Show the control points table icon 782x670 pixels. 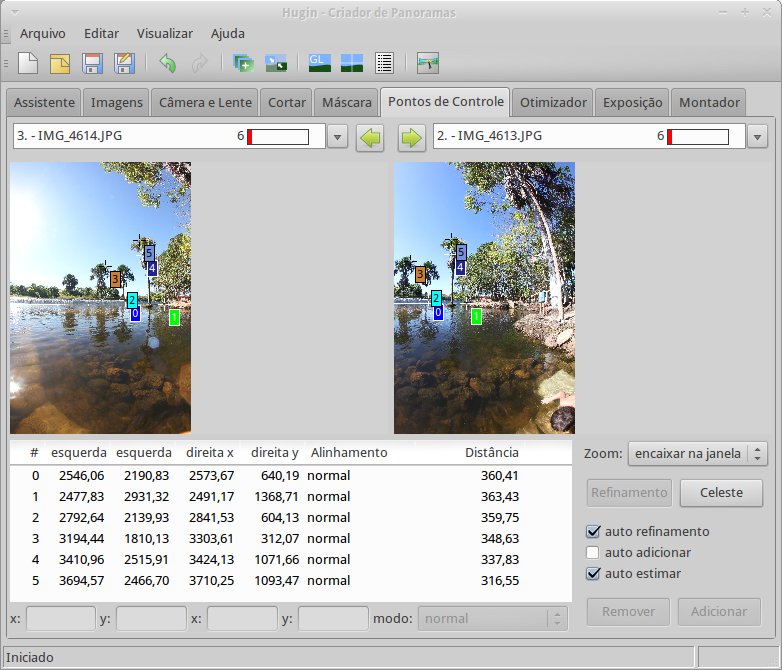384,64
